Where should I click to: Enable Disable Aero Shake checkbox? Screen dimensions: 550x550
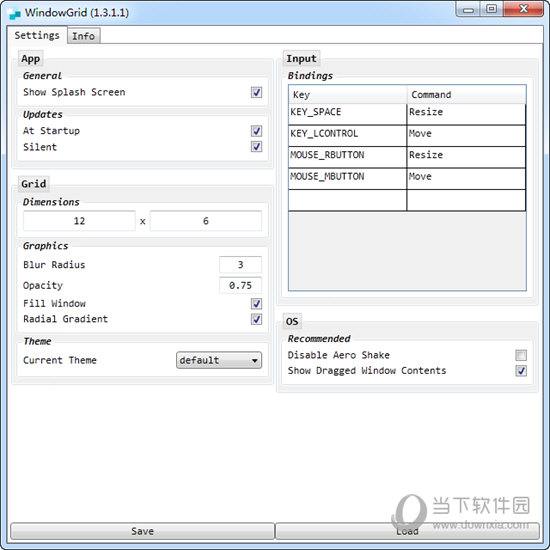coord(521,355)
